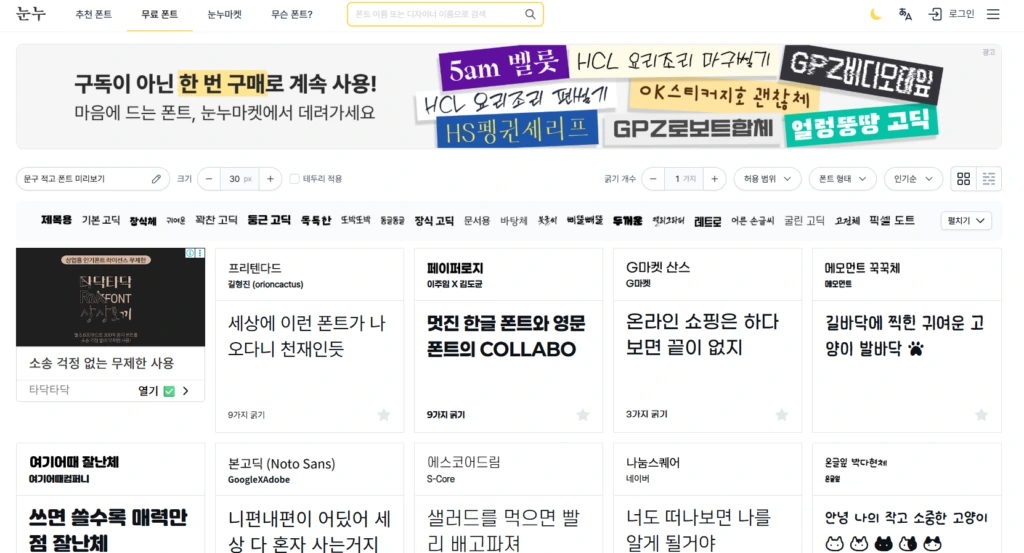Screen dimensions: 1024x553
Task: Decrease font size with minus button
Action: coord(209,179)
